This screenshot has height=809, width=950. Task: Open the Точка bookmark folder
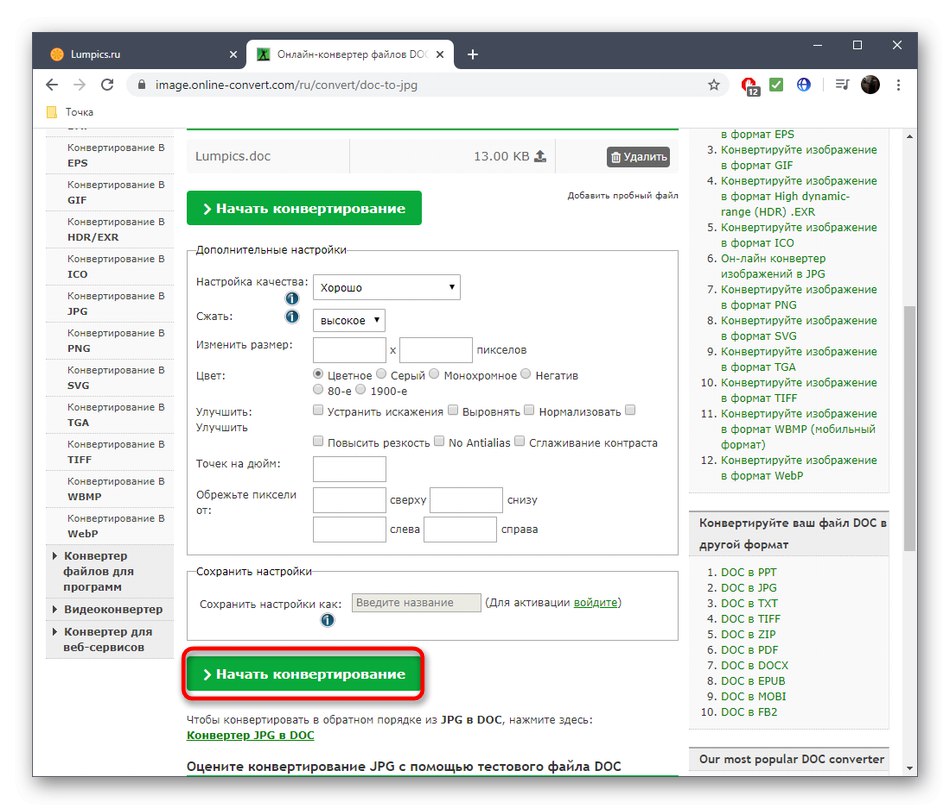coord(70,112)
